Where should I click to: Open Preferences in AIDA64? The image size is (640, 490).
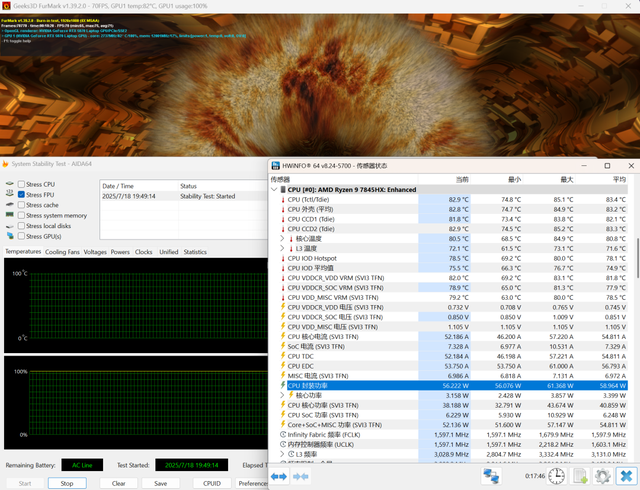pyautogui.click(x=252, y=483)
